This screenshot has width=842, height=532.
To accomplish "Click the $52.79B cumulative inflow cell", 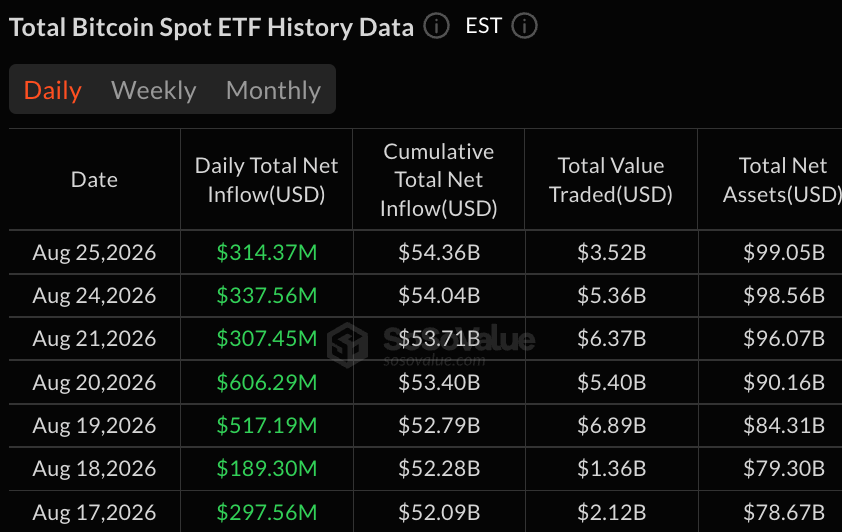I will coord(439,426).
